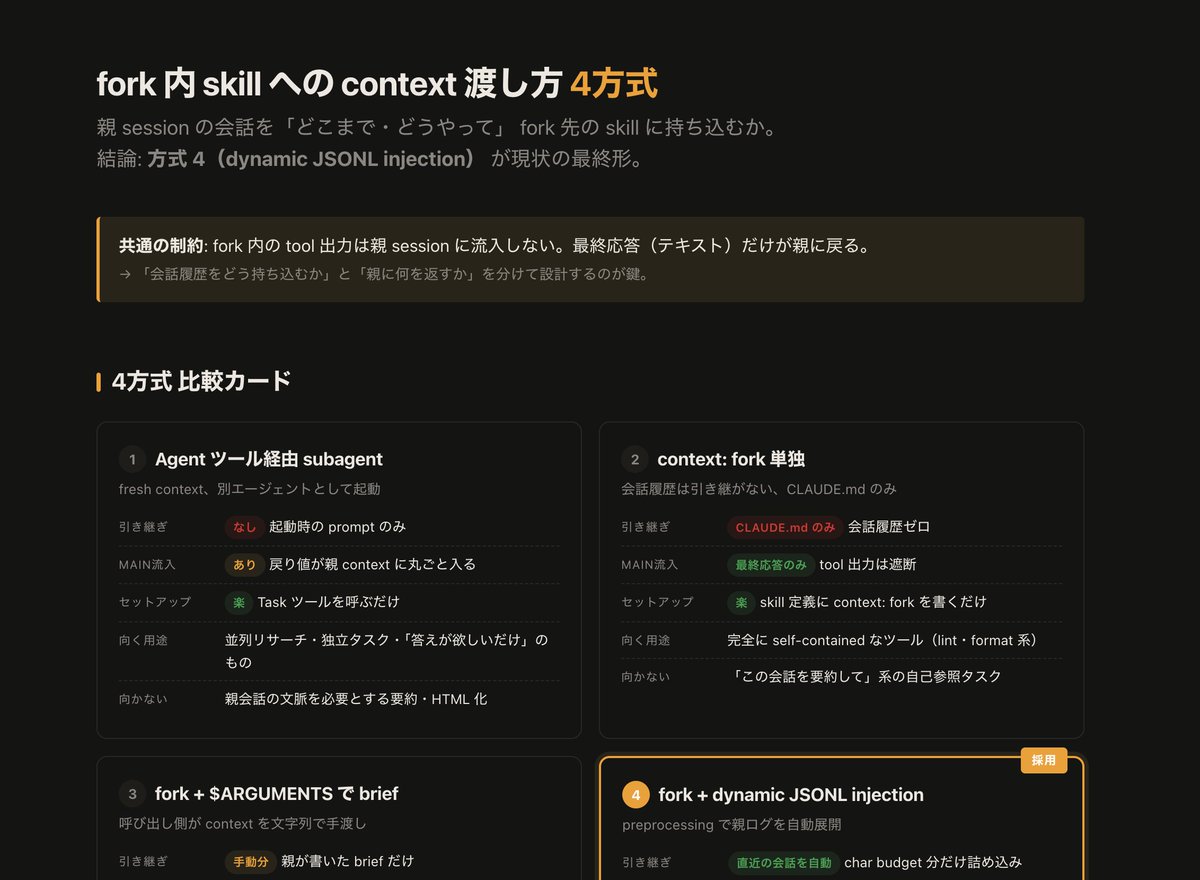
Task: Click the text 'skill 定義に context: fork を書くだけ'
Action: (x=873, y=603)
